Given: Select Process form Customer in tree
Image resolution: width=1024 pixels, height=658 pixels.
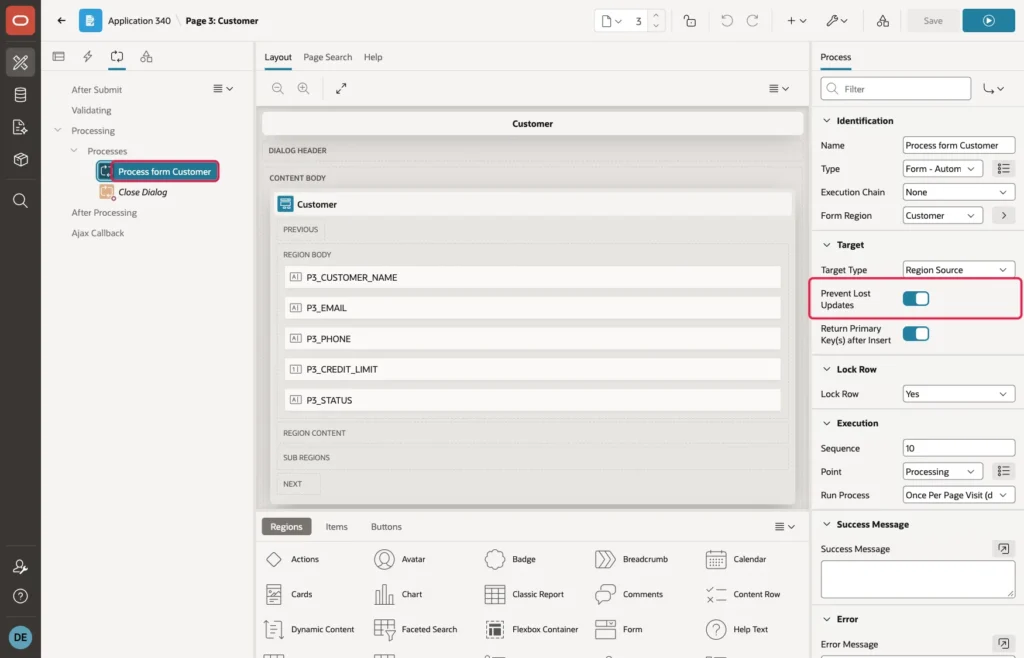Looking at the screenshot, I should [165, 172].
